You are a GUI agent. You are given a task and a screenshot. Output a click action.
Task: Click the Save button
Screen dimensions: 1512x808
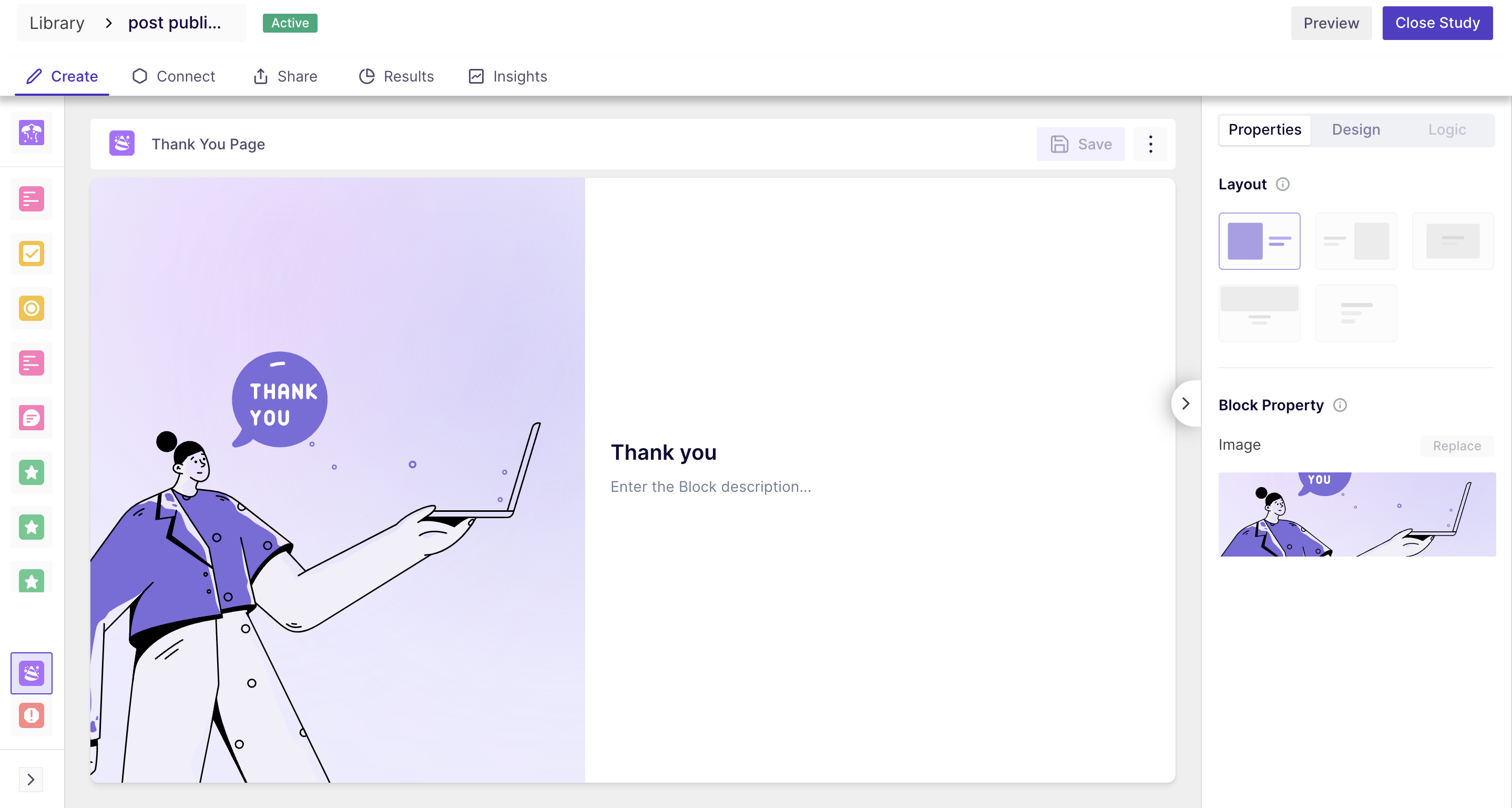[x=1080, y=144]
